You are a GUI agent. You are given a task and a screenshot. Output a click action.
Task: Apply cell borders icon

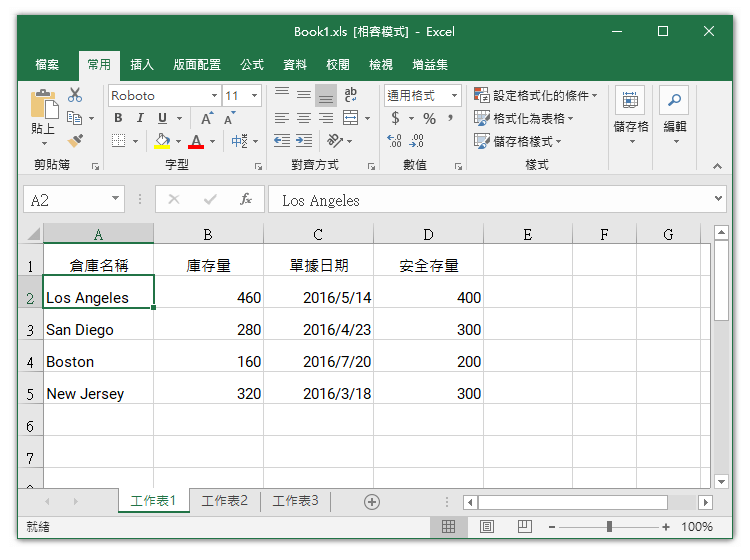118,141
